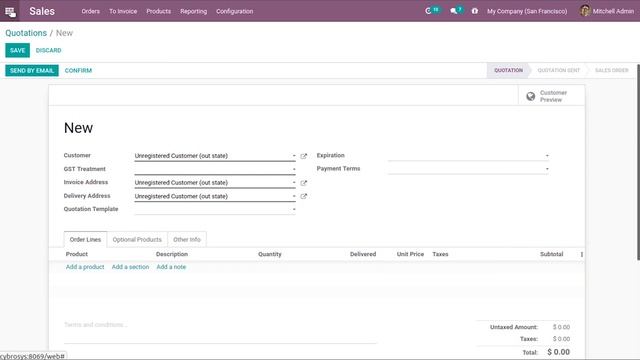Sort by Description column header
The height and width of the screenshot is (360, 640).
point(172,254)
